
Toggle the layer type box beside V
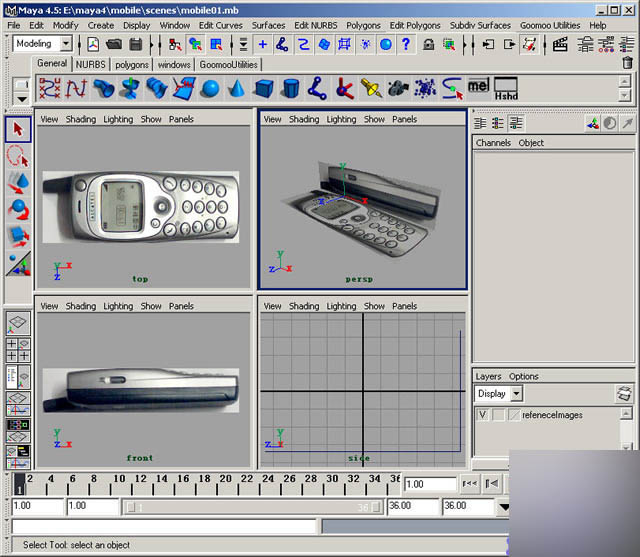coord(498,415)
